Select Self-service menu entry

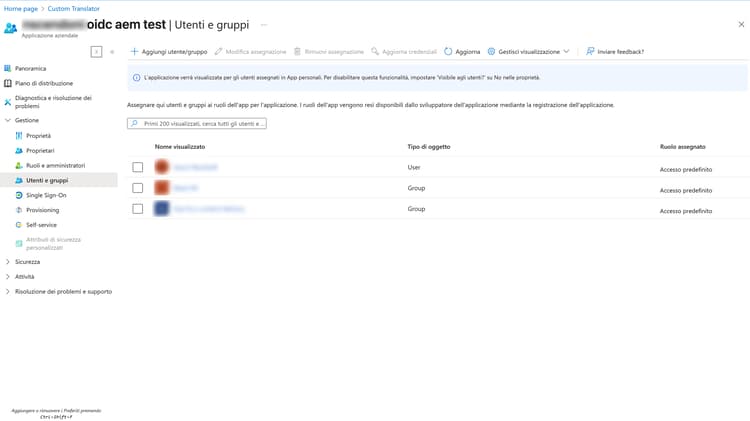(x=41, y=225)
